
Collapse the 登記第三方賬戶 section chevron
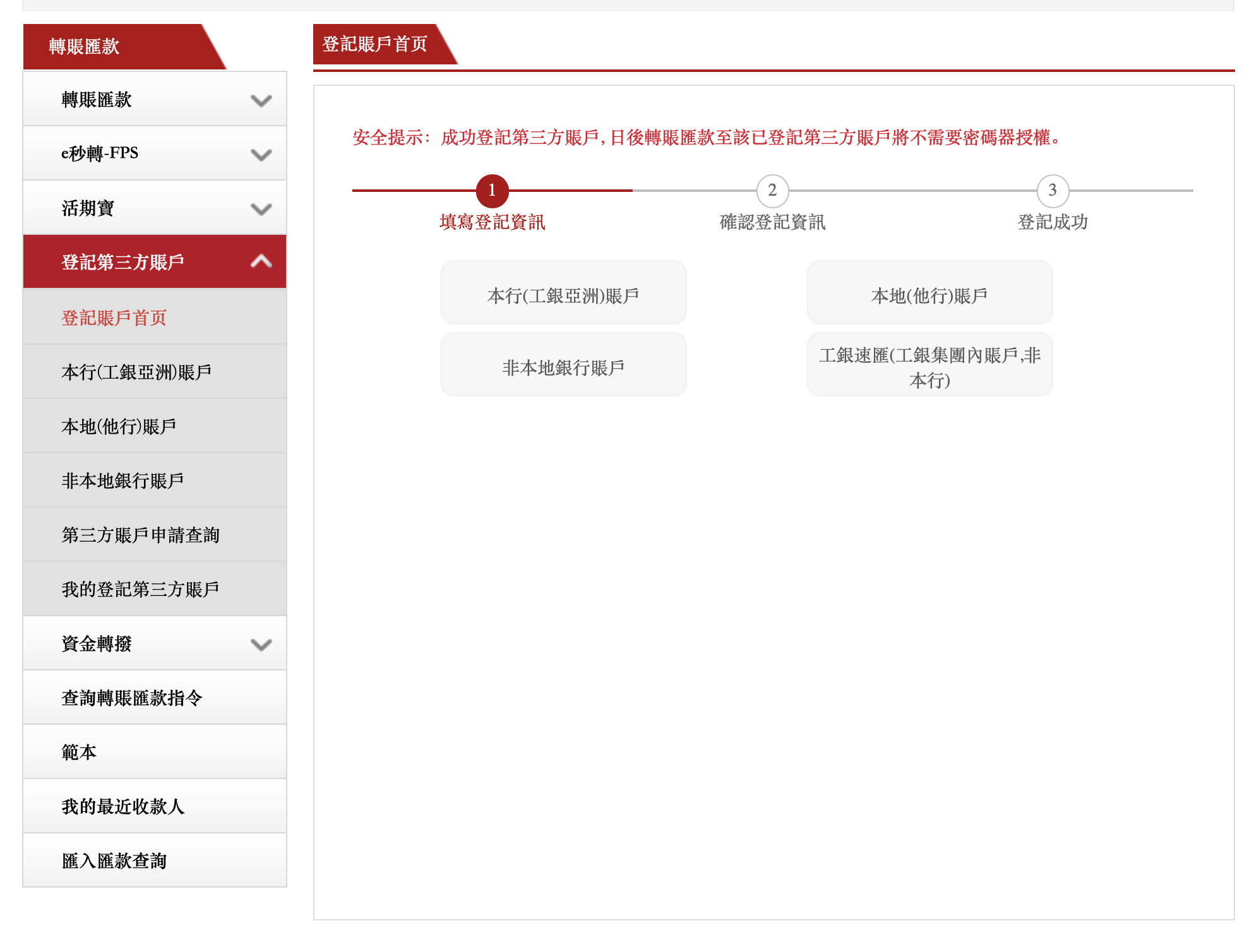[x=261, y=261]
